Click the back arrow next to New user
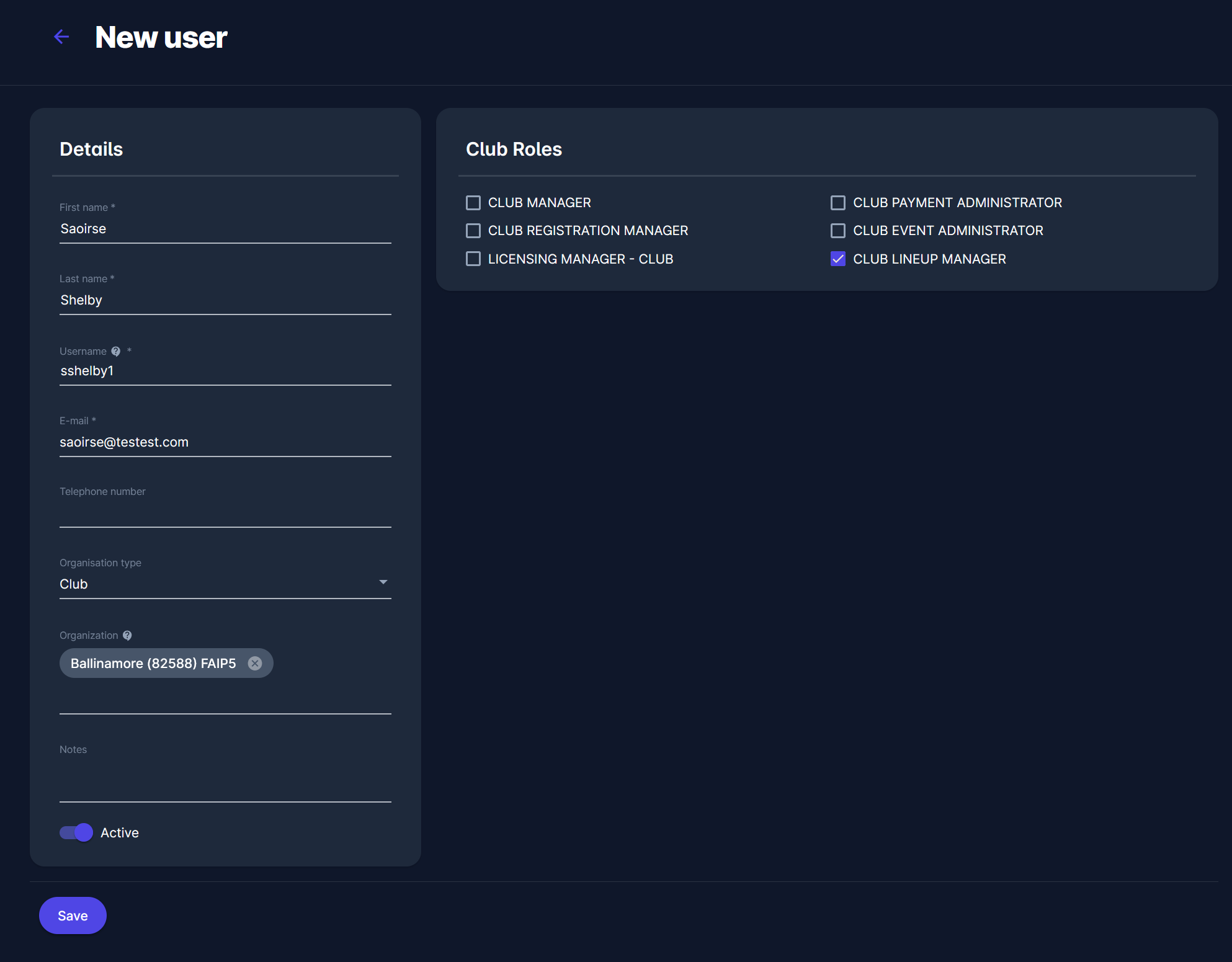 pos(61,37)
